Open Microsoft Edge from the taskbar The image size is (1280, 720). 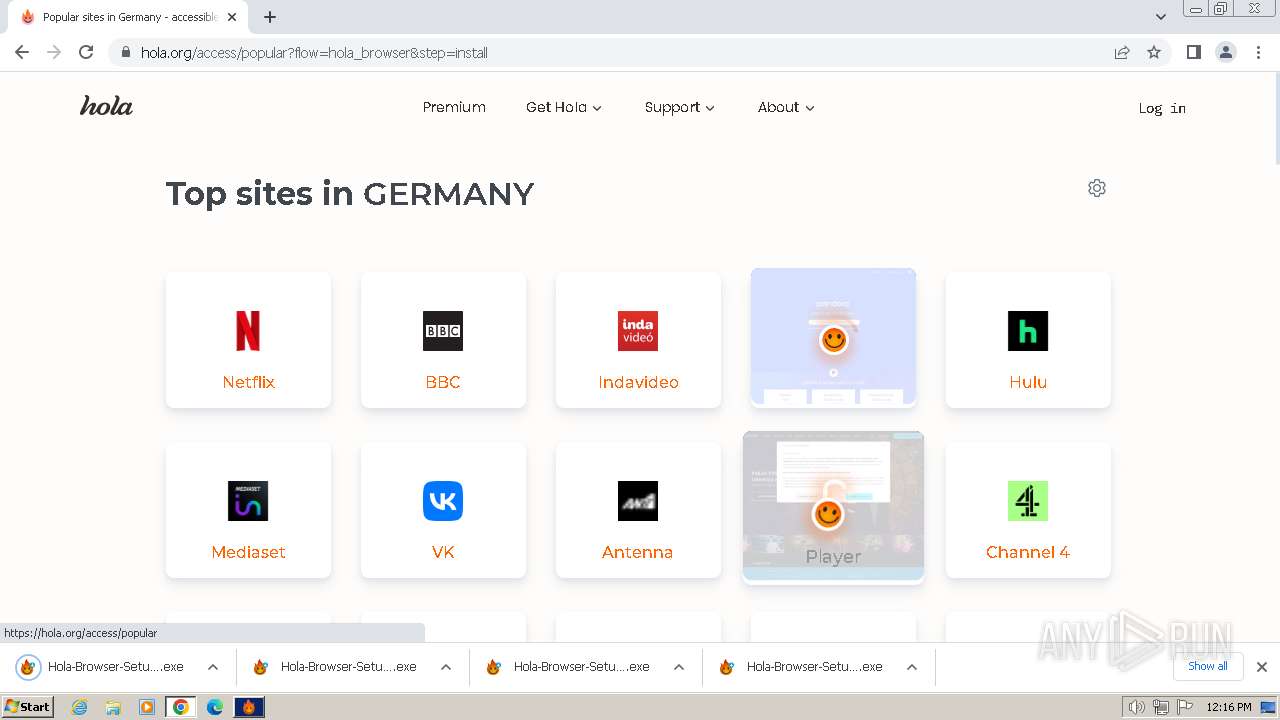click(214, 707)
